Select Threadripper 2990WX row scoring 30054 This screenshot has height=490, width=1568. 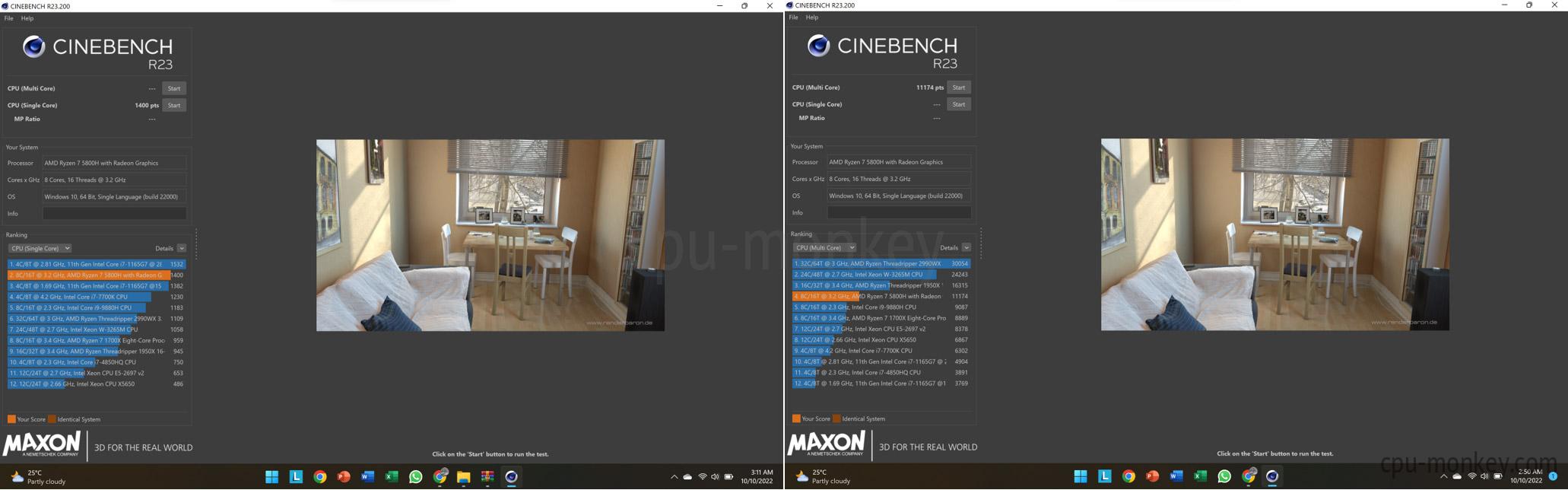pos(881,263)
